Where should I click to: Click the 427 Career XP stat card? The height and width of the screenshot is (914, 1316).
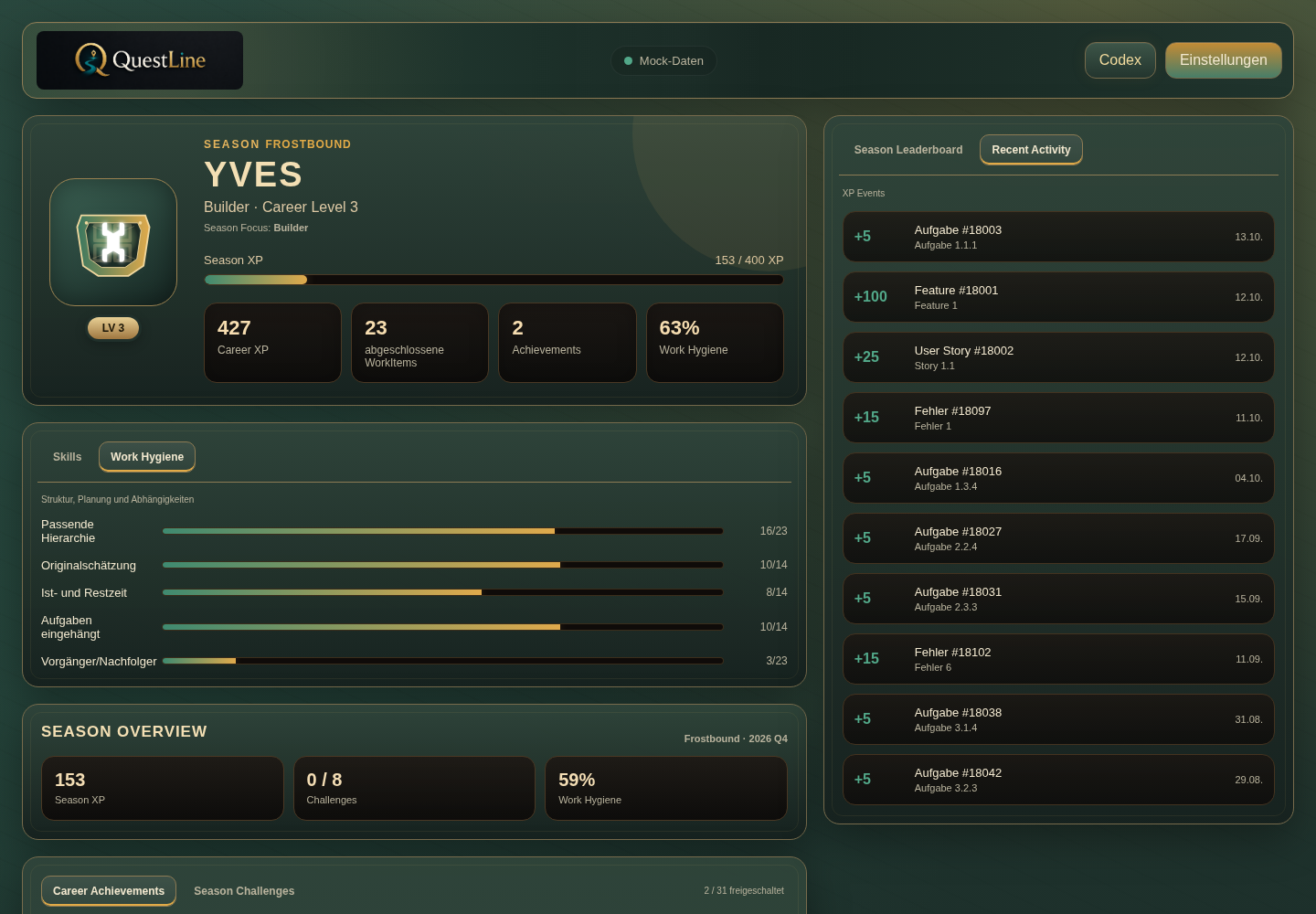272,343
